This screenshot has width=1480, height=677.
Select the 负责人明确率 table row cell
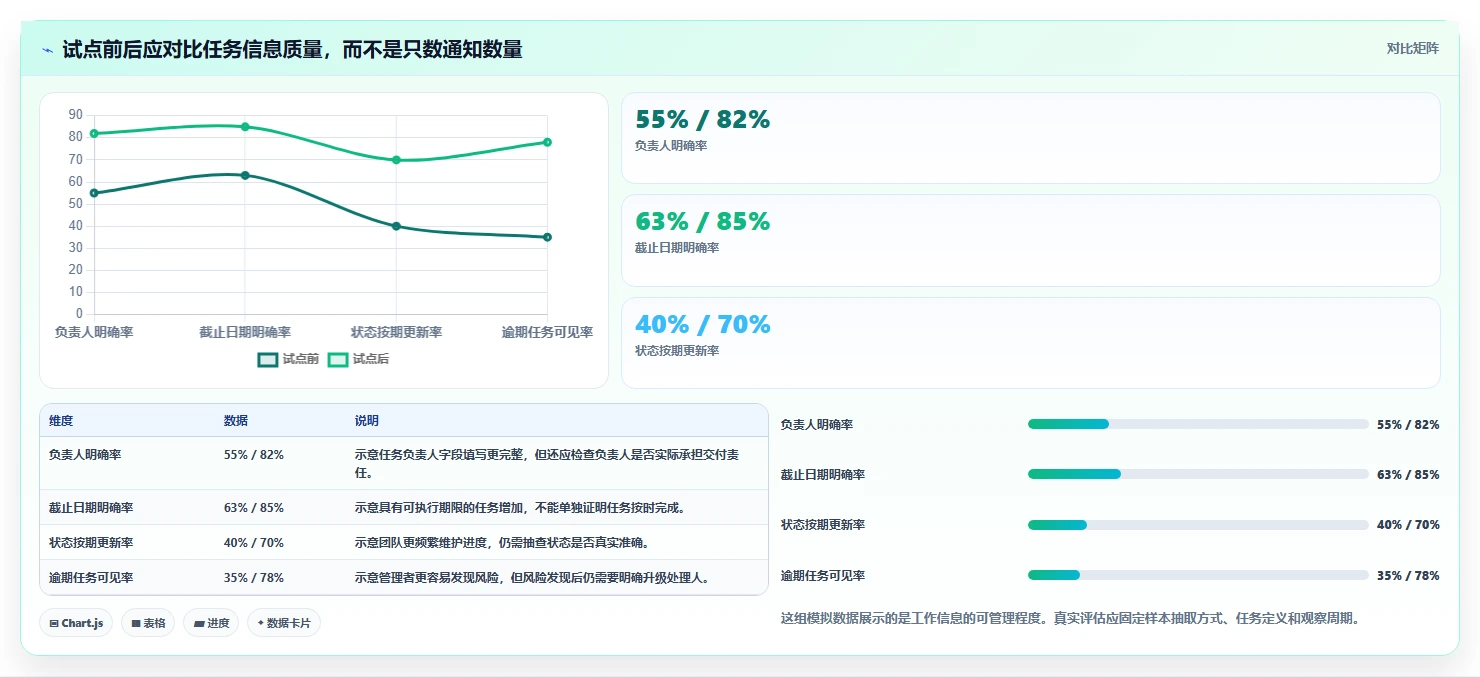tap(85, 454)
